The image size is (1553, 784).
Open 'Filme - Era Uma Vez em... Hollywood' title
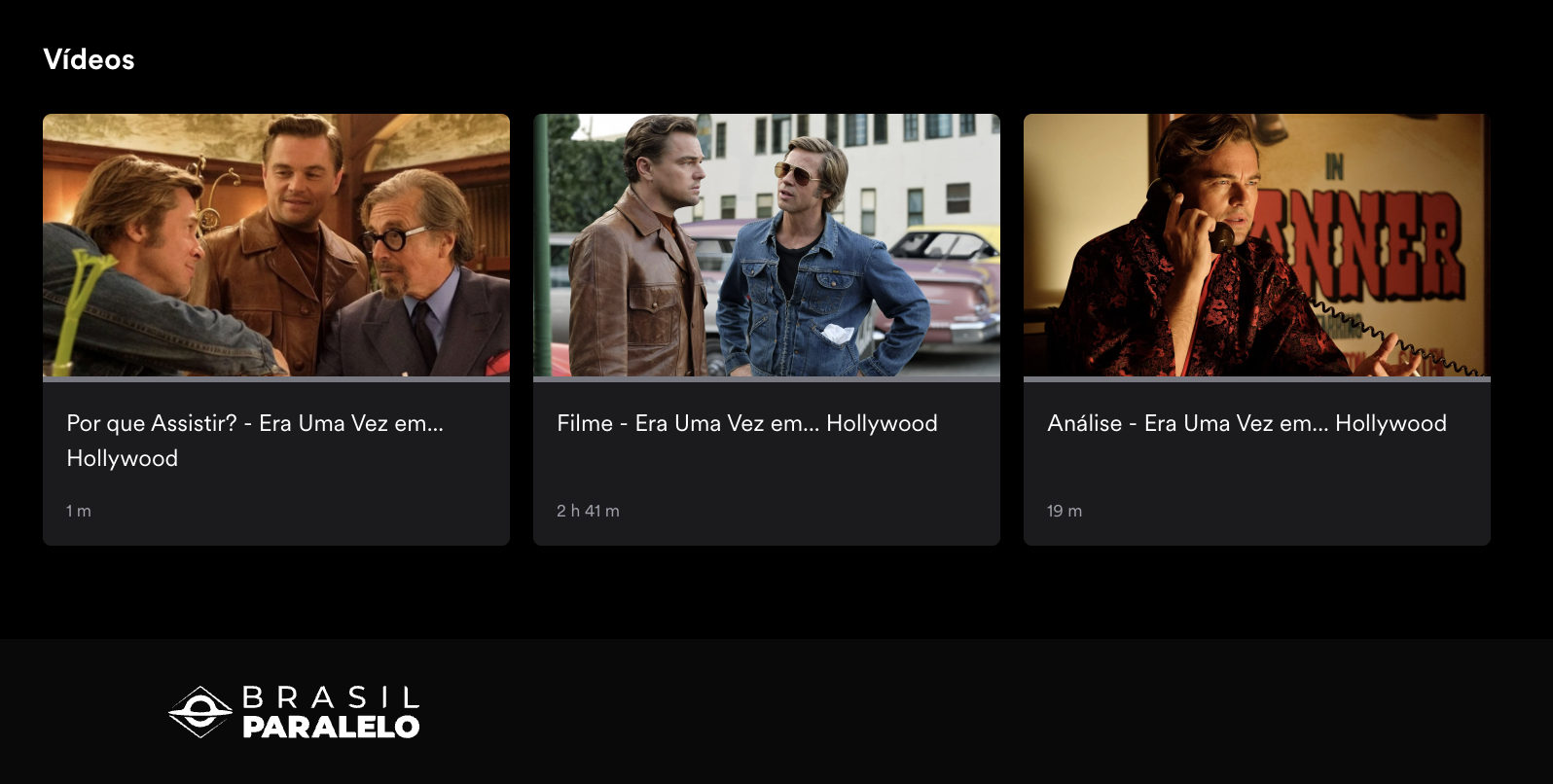point(747,423)
